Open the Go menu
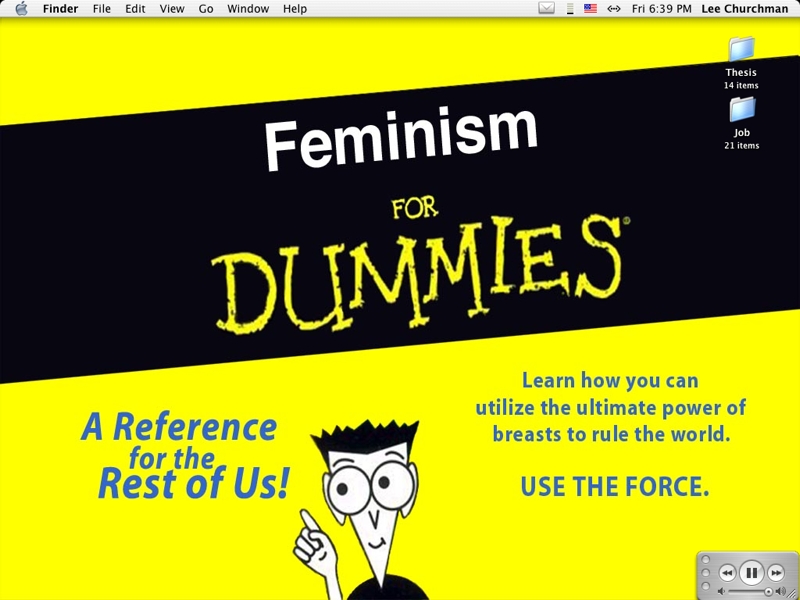 pyautogui.click(x=206, y=9)
